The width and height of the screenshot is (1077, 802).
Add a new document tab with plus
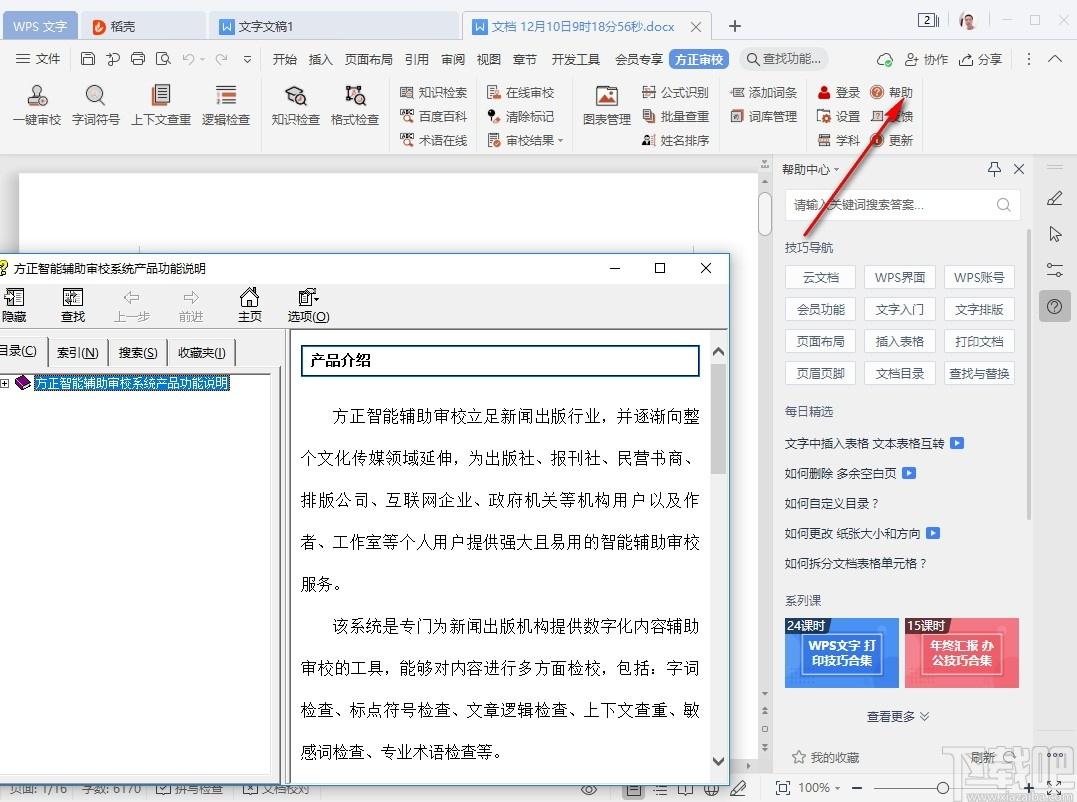(734, 26)
